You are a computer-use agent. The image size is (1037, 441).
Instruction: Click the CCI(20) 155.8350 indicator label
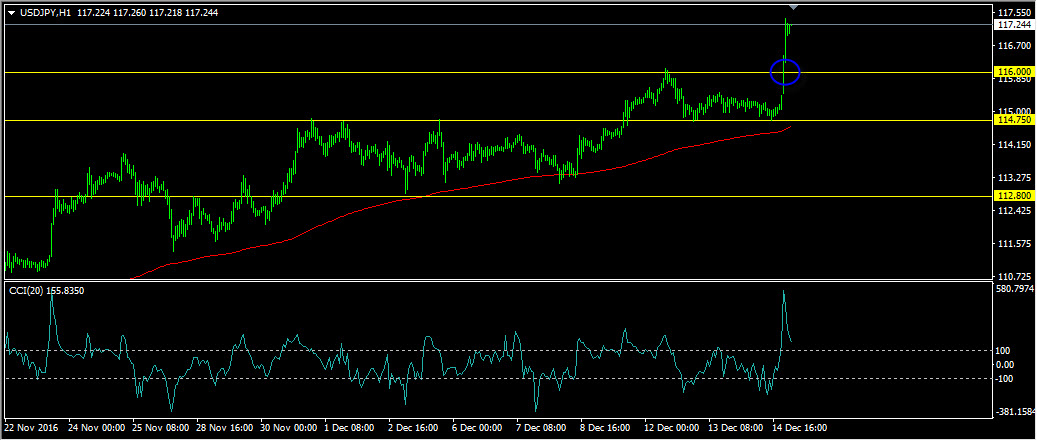[x=46, y=290]
